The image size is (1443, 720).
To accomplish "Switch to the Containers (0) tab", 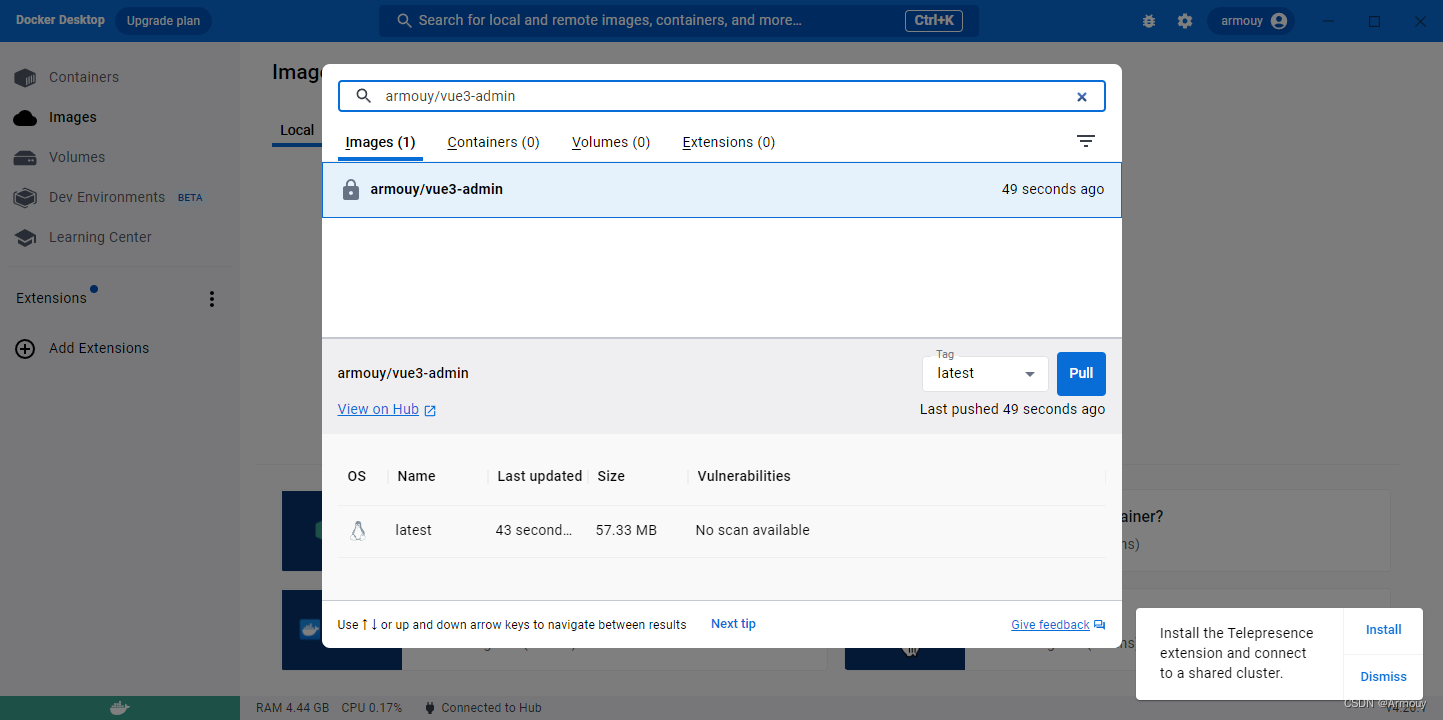I will pos(493,142).
